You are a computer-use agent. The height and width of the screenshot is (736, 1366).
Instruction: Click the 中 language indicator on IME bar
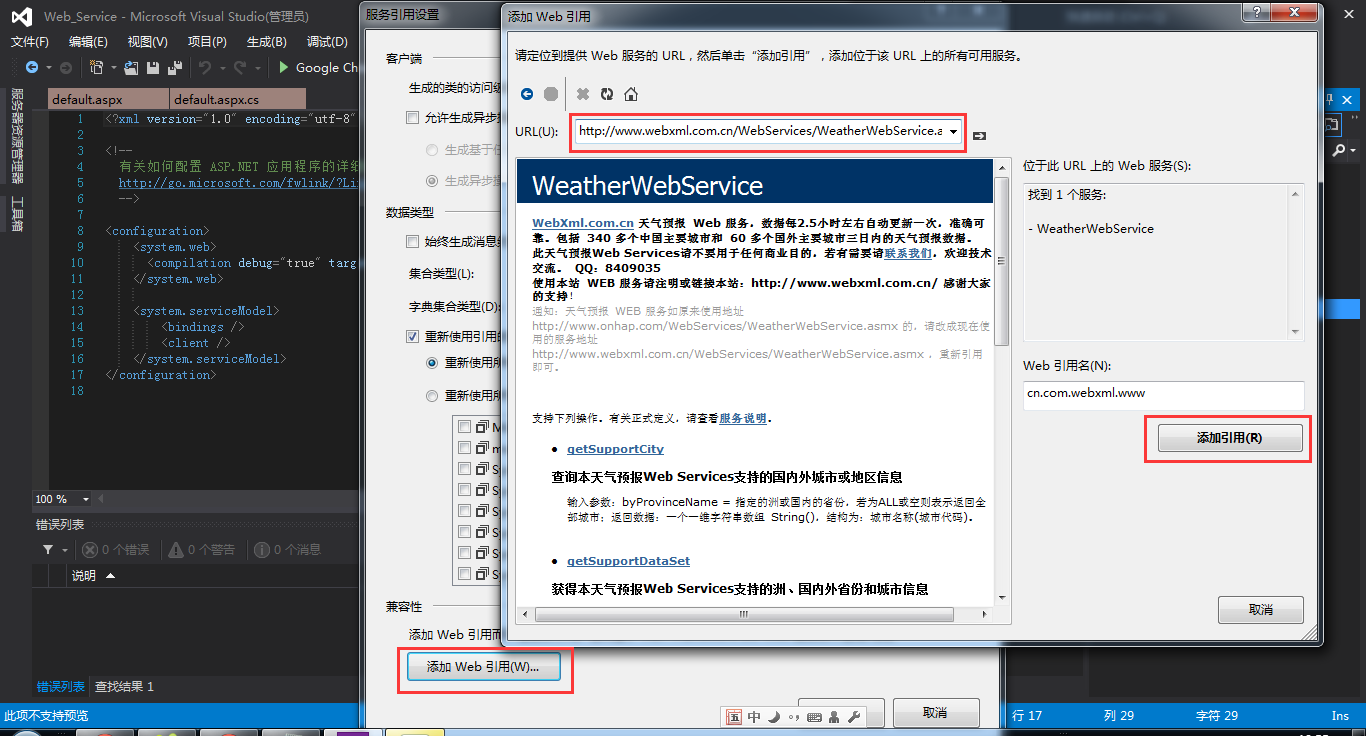click(754, 716)
